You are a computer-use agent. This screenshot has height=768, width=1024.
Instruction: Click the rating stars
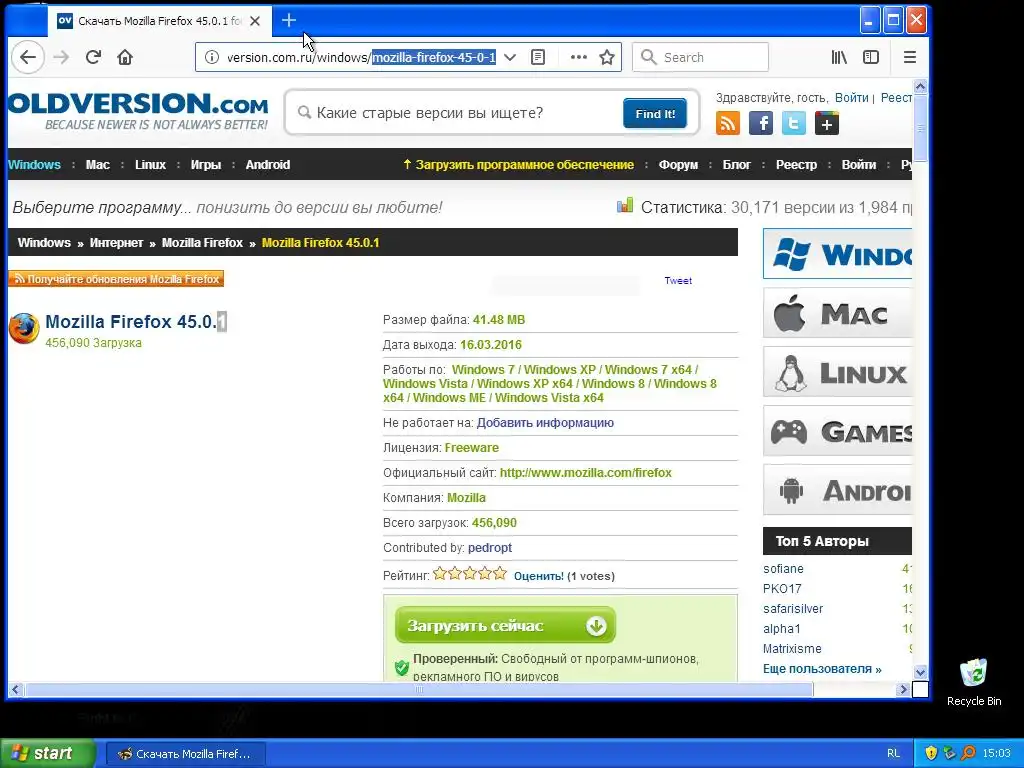[x=470, y=574]
